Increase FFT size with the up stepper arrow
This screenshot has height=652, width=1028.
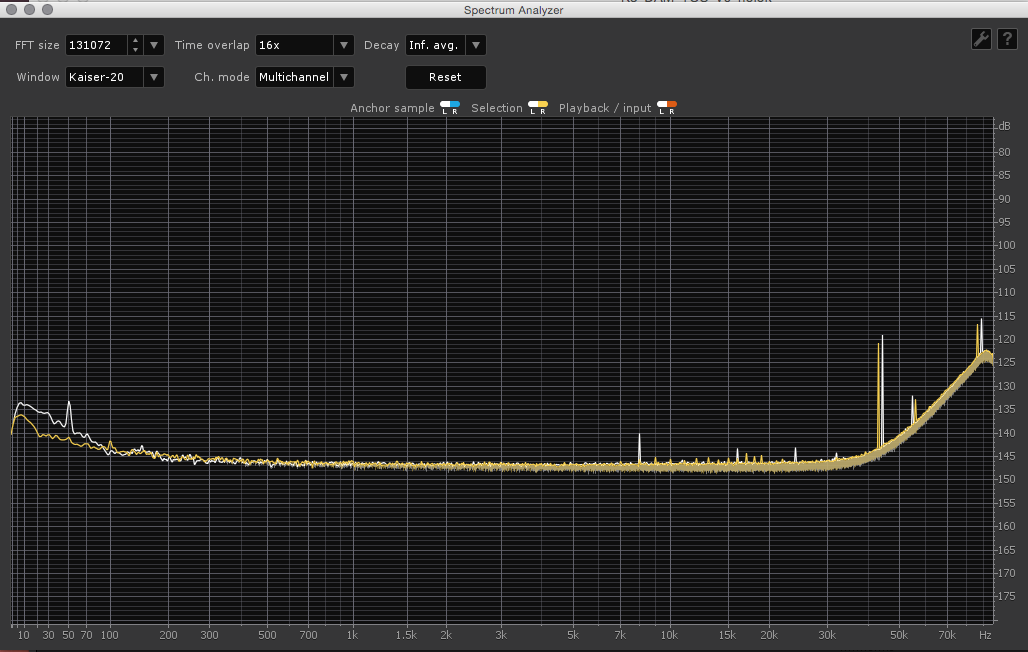pyautogui.click(x=136, y=40)
